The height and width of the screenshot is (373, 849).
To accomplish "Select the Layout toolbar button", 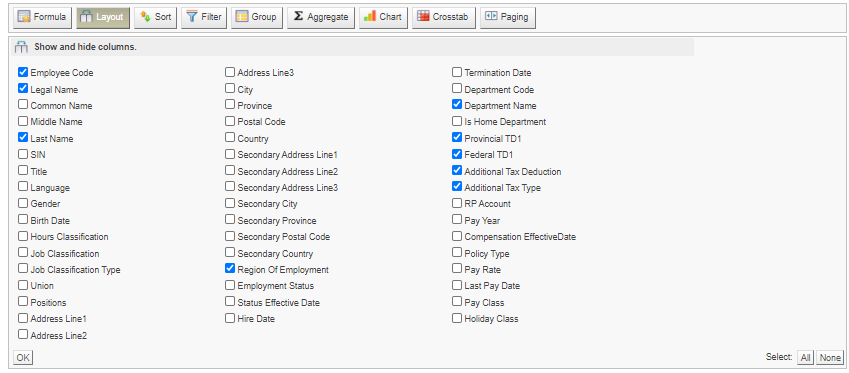I will (103, 17).
